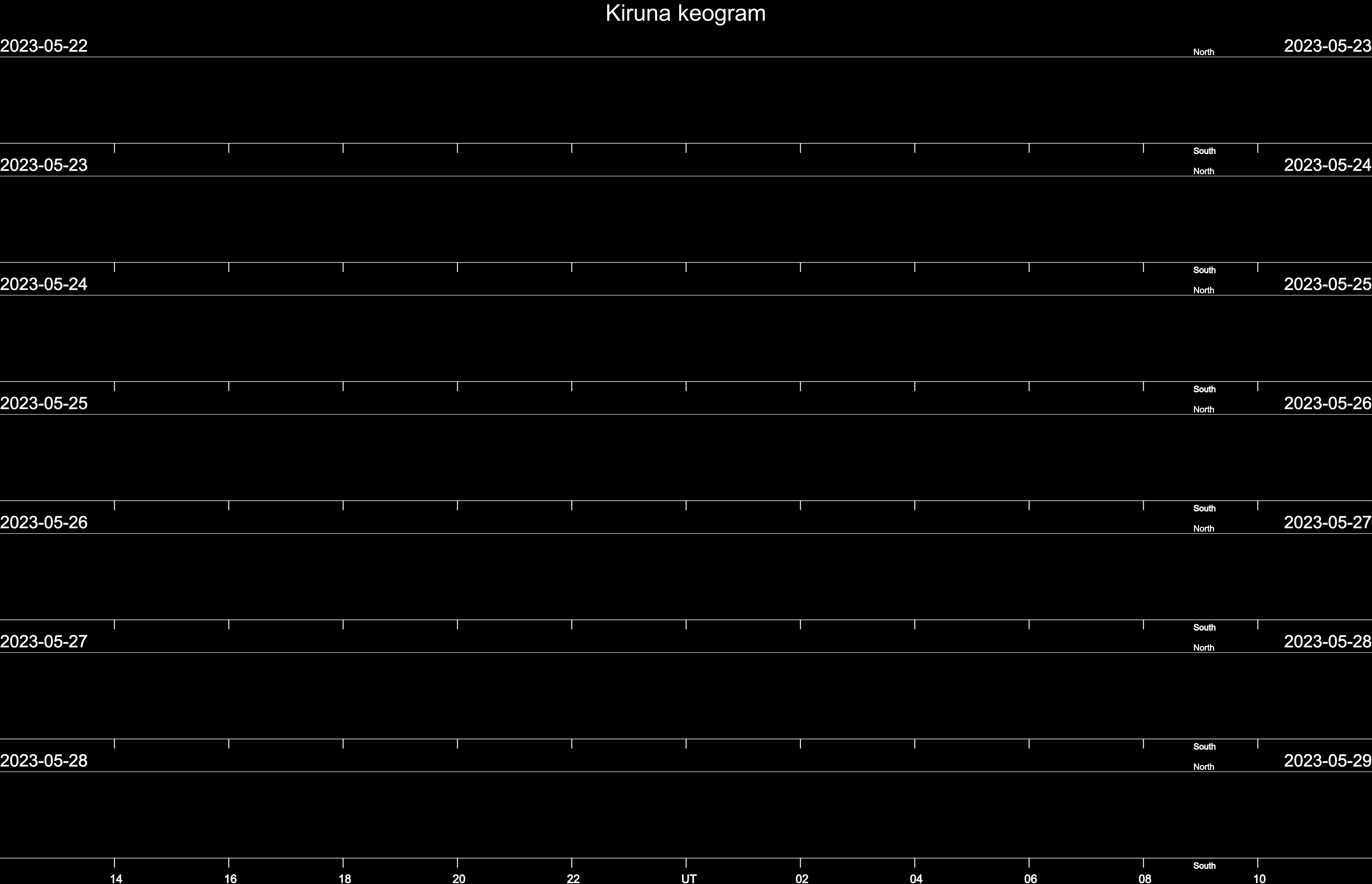Image resolution: width=1372 pixels, height=884 pixels.
Task: Click the 2023-05-26 end label of the 2023-05-25 row
Action: (x=1328, y=404)
